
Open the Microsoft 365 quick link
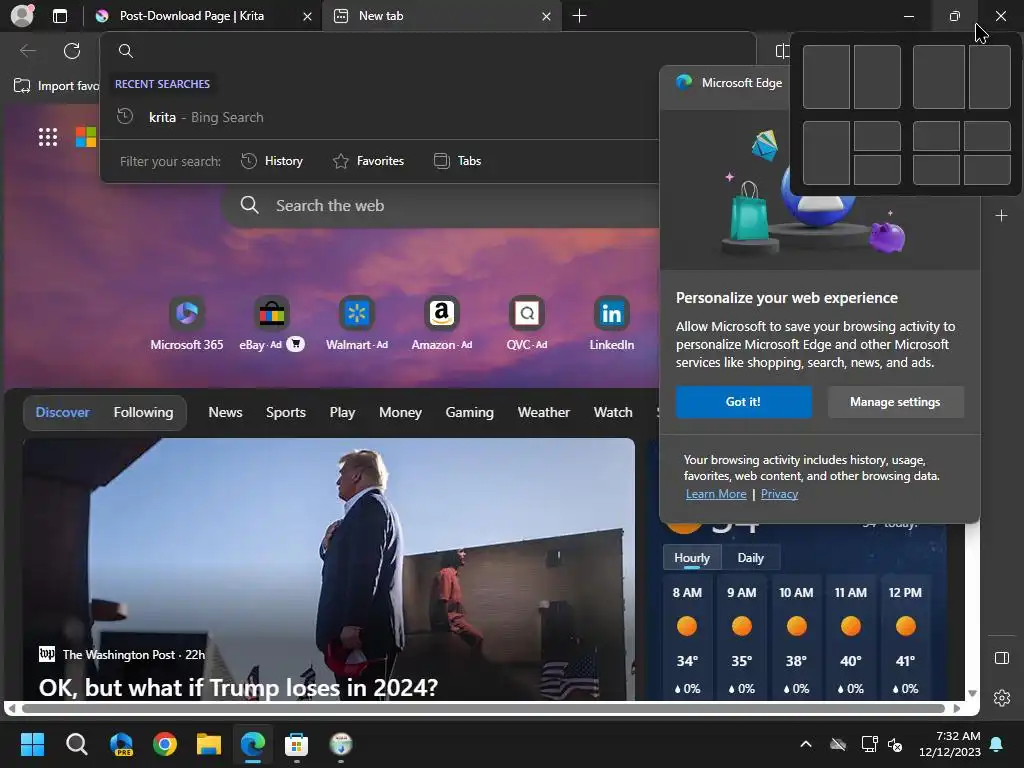(x=187, y=323)
